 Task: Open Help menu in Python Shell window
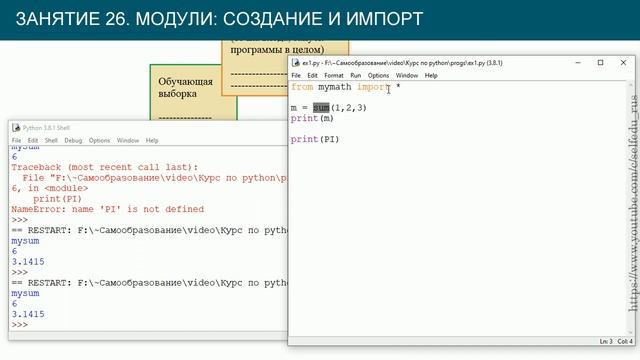152,140
